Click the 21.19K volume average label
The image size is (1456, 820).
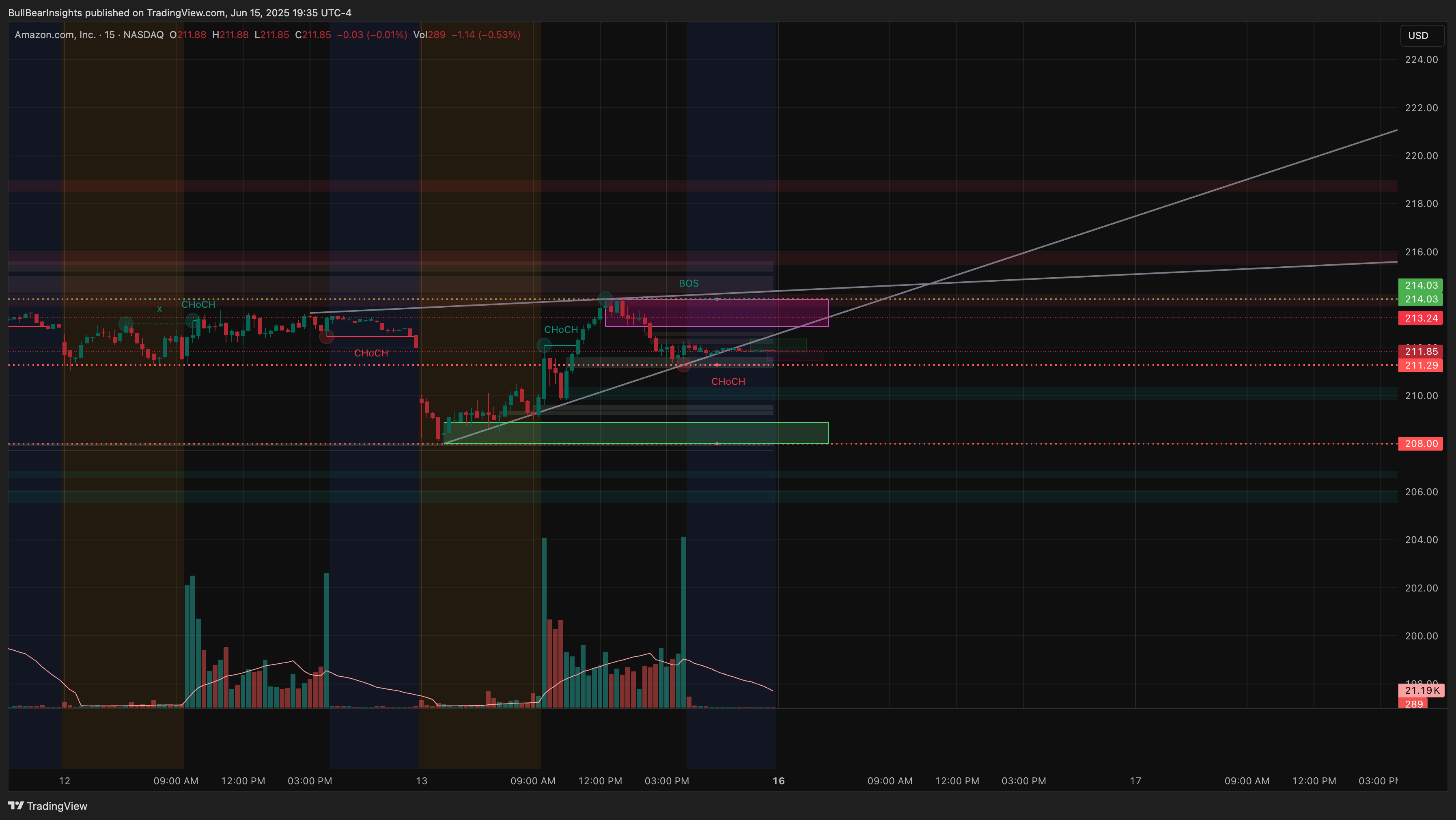point(1421,691)
